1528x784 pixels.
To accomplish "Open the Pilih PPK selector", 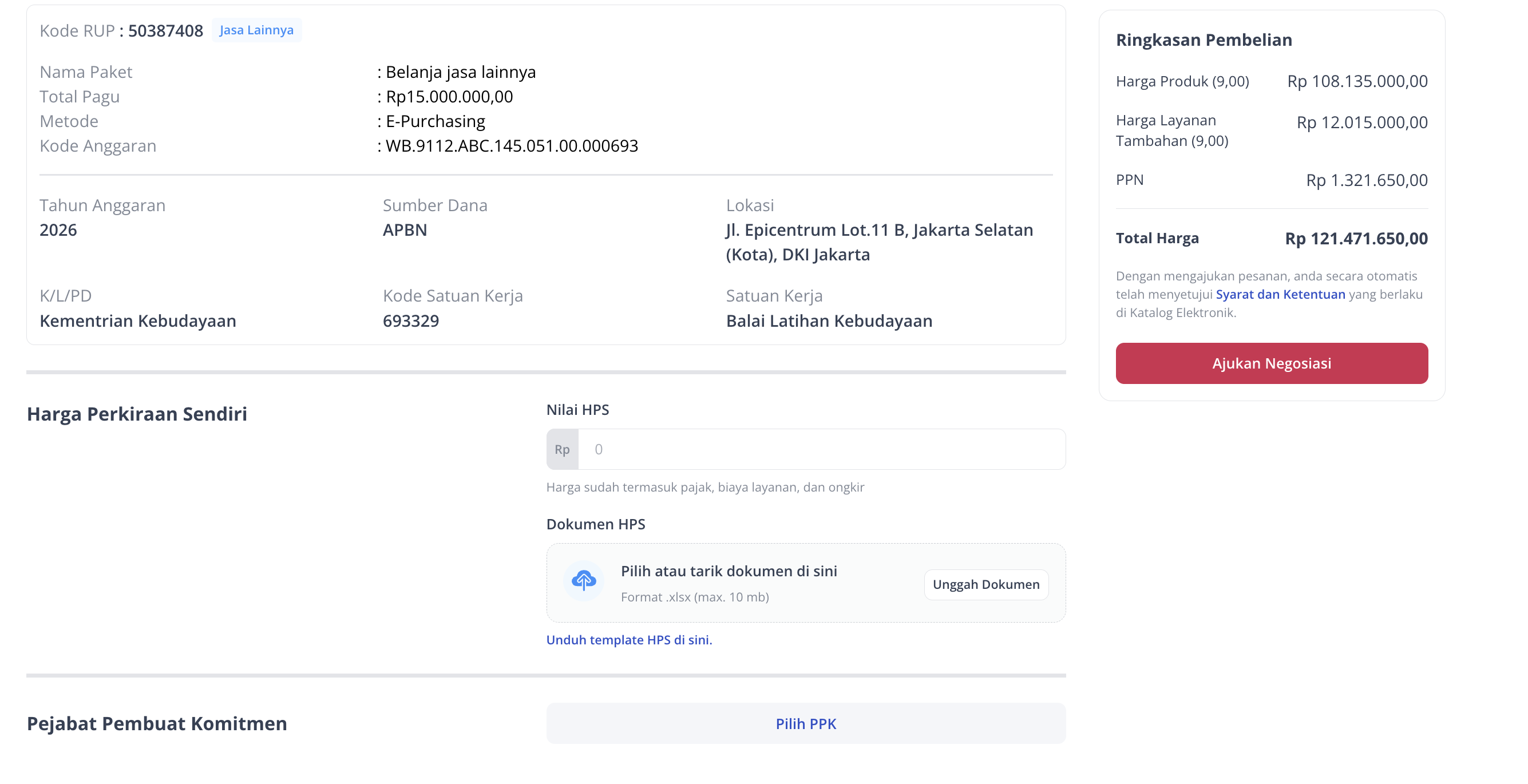I will (806, 723).
